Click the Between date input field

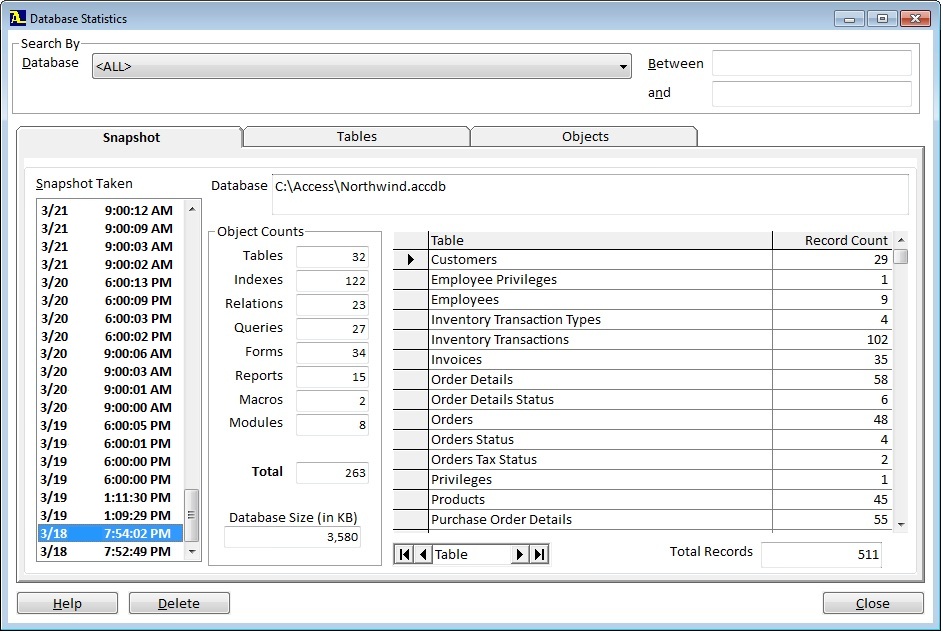[811, 64]
